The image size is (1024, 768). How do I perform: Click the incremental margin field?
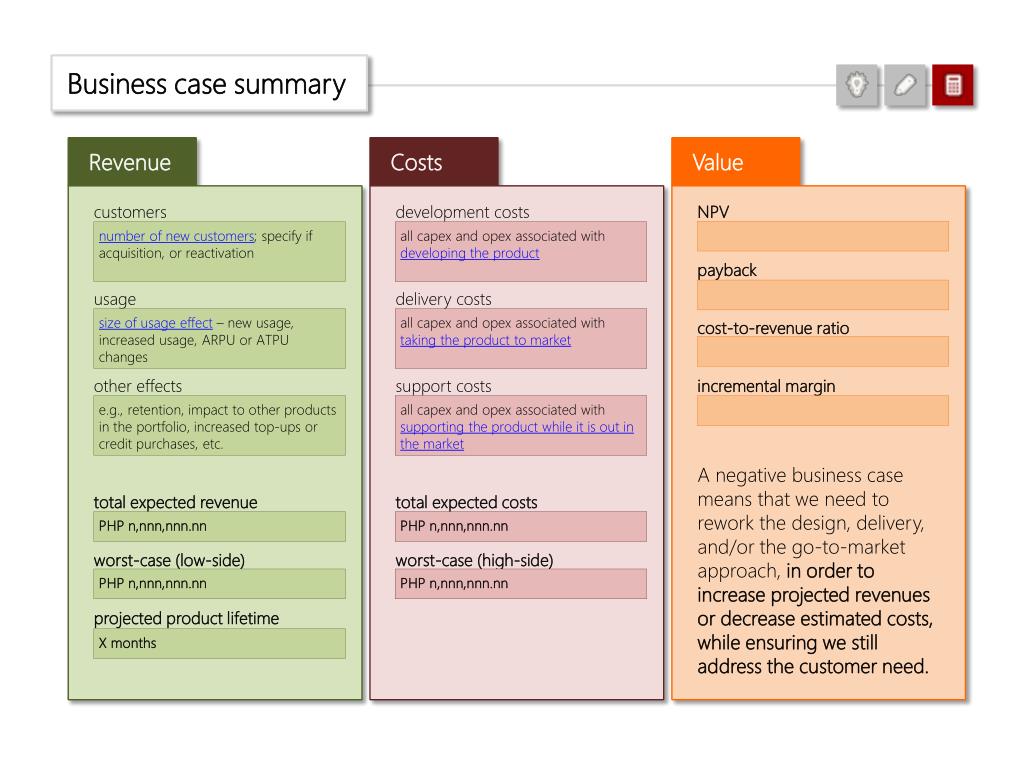[x=823, y=410]
